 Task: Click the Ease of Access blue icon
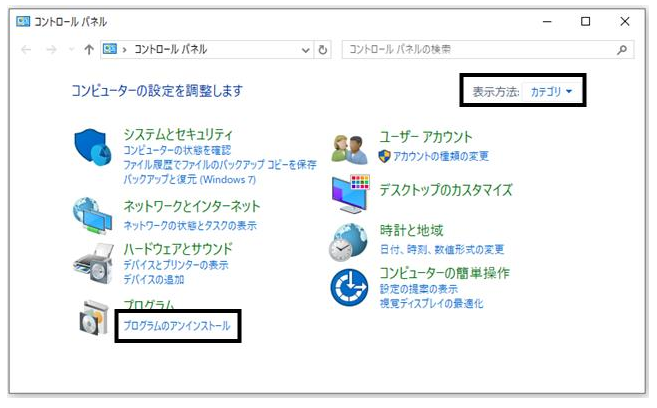(x=349, y=287)
